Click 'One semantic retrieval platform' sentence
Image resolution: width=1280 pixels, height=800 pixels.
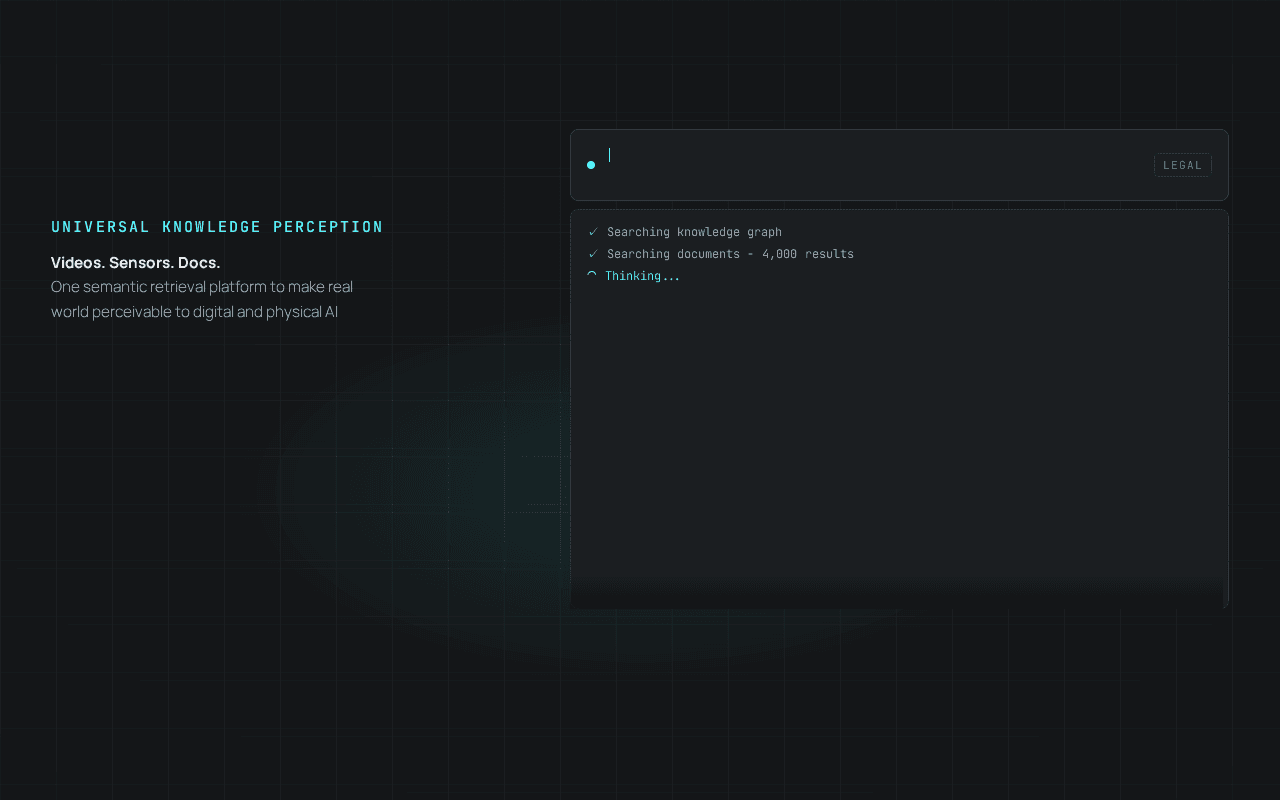(202, 287)
